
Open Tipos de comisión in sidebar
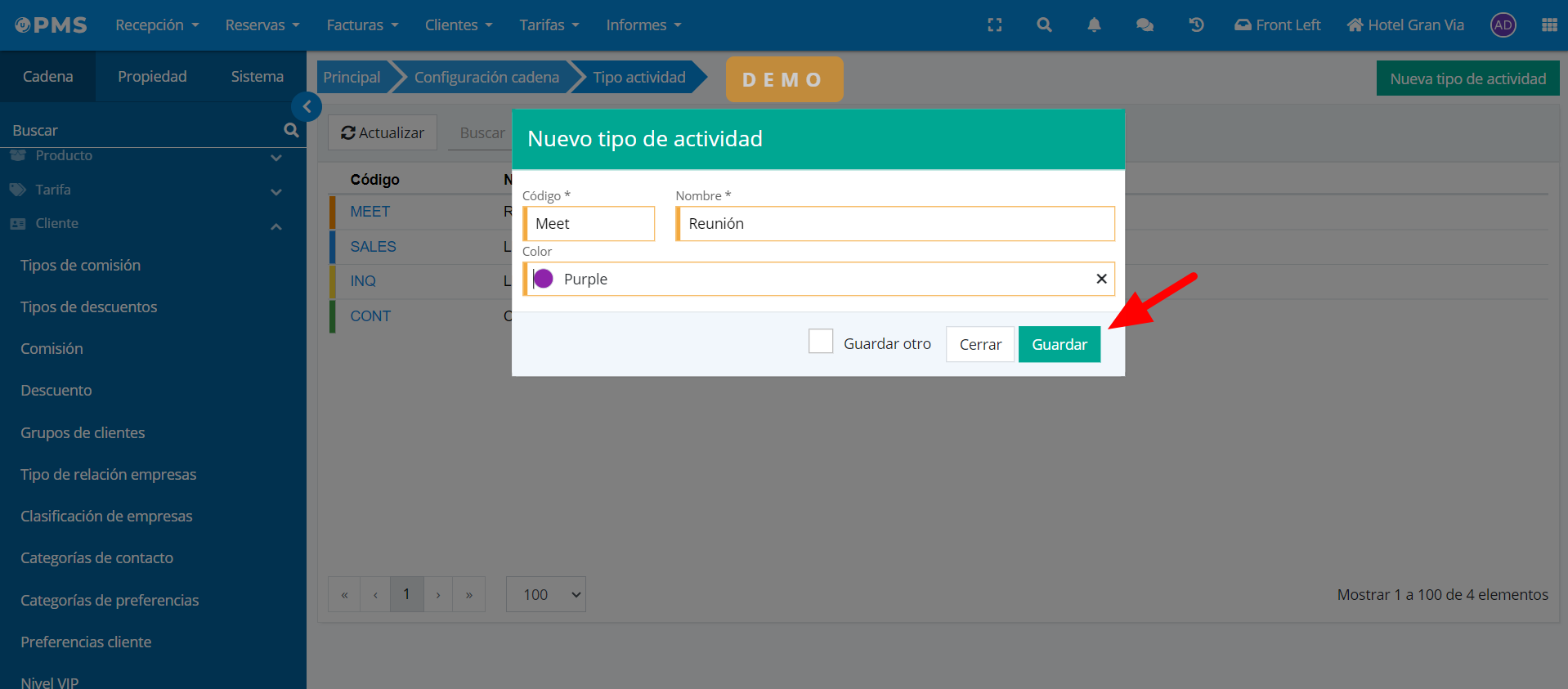point(80,265)
